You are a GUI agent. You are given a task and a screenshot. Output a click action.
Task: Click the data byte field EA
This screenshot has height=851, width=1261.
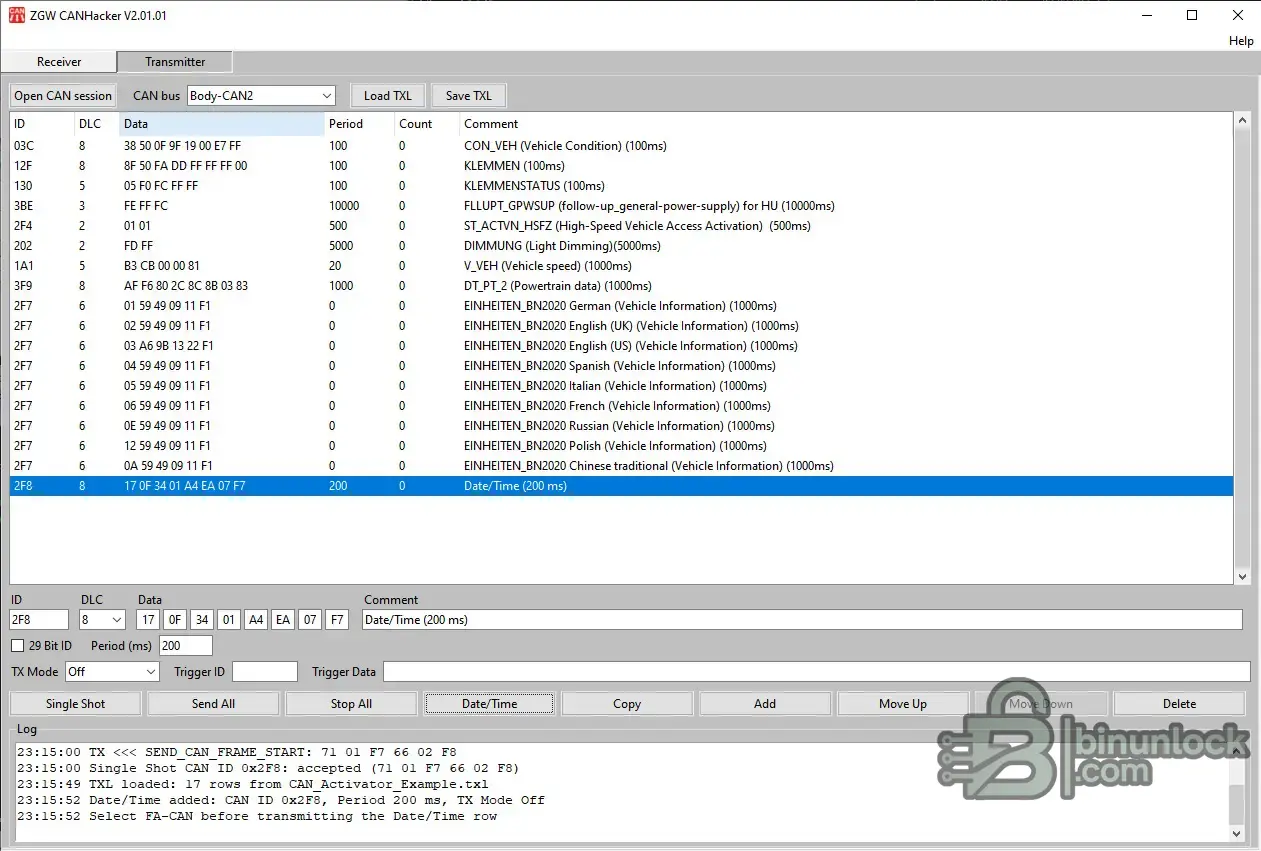283,620
